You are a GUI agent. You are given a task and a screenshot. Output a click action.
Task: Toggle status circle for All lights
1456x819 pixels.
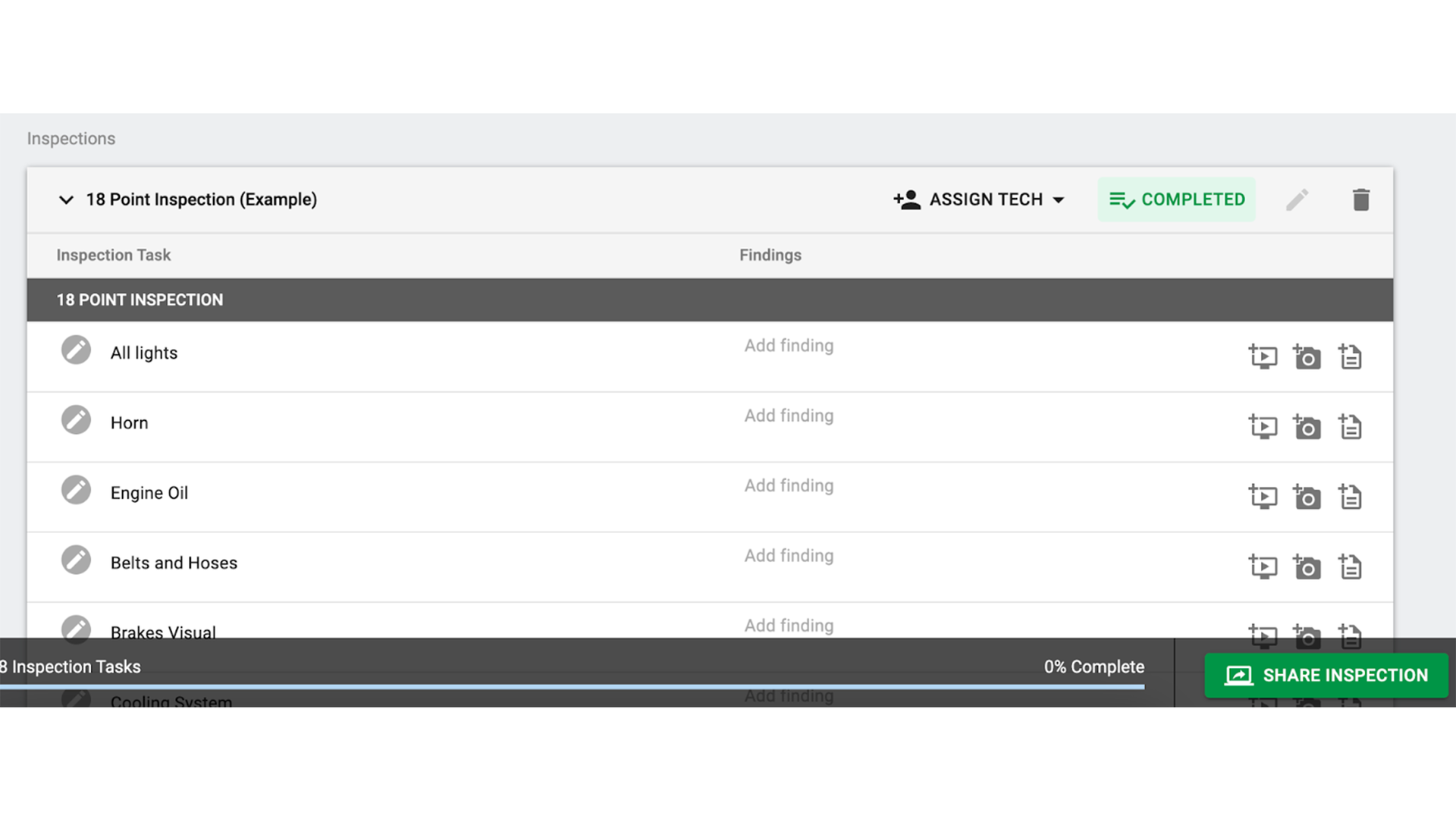pos(76,350)
